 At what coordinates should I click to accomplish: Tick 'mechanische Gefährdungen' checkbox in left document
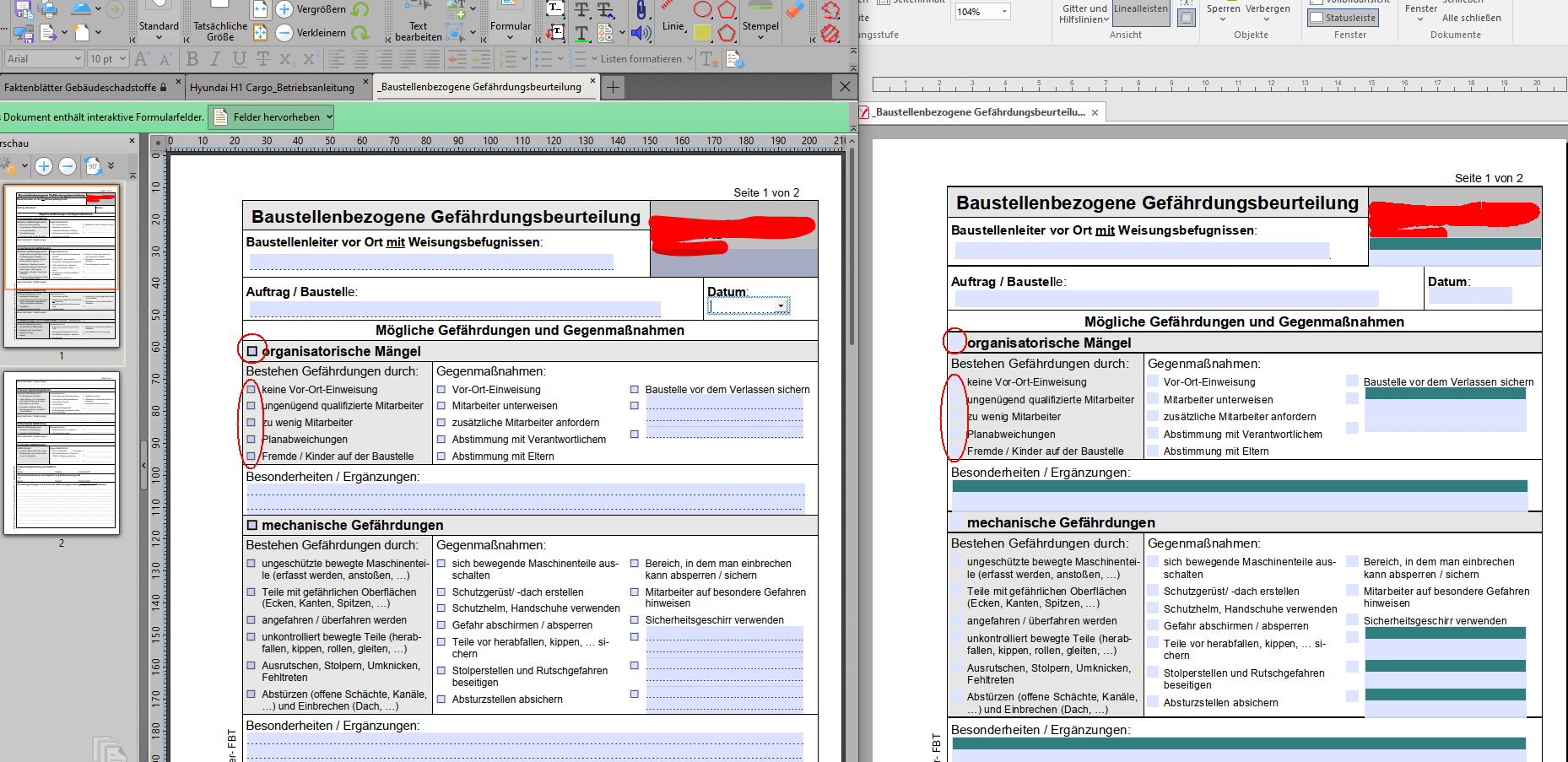pyautogui.click(x=251, y=525)
